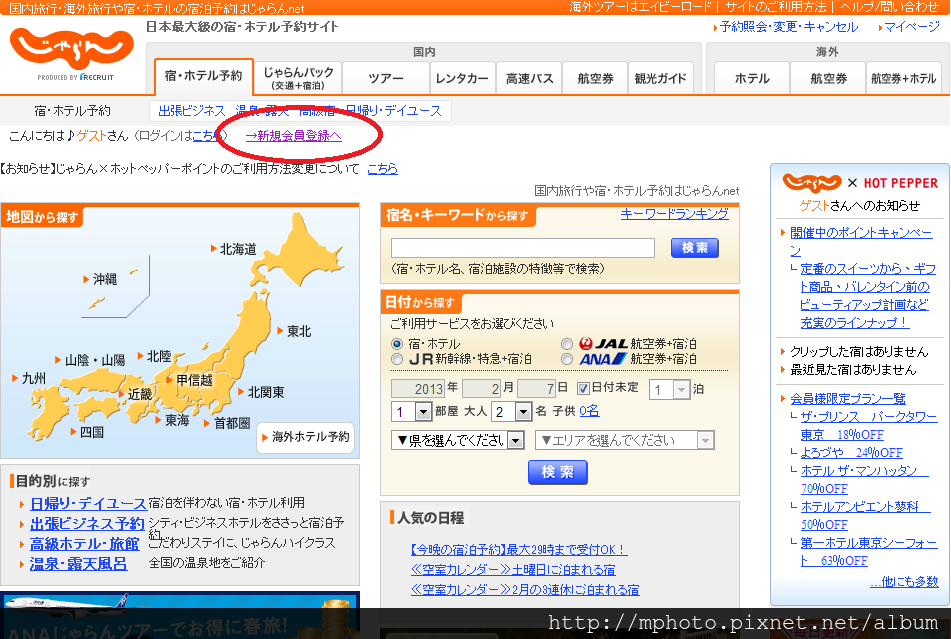Screen dimensions: 951x639
Task: Open the キーワードランキング link
Action: pos(674,213)
